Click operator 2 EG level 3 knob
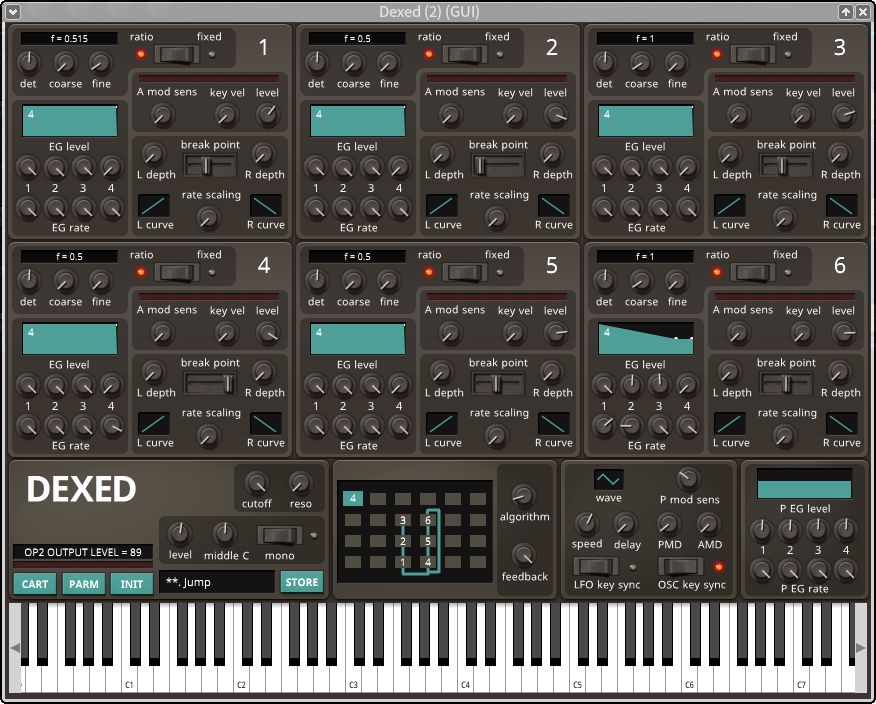This screenshot has height=704, width=876. coord(371,167)
